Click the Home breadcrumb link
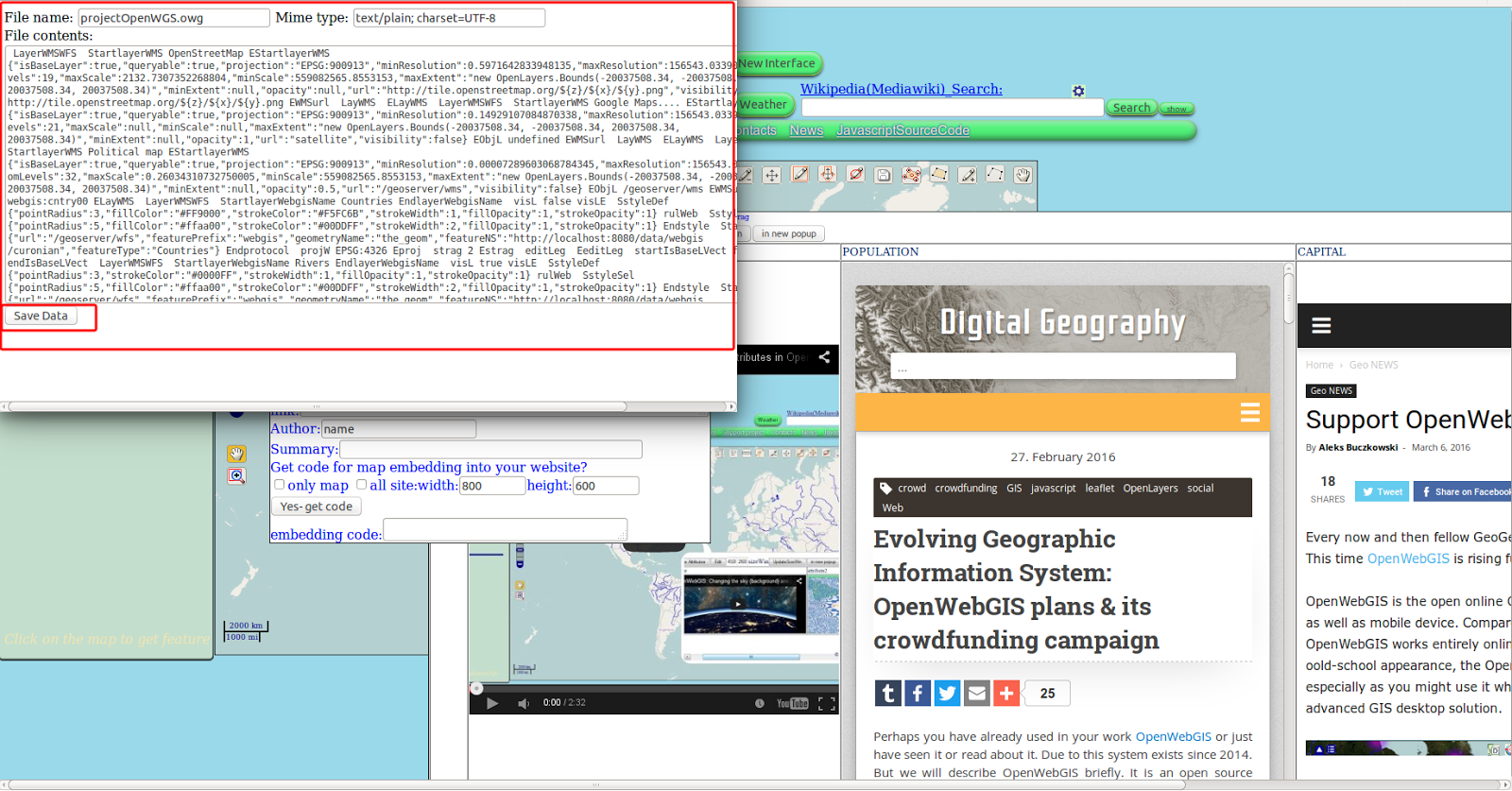 pyautogui.click(x=1319, y=365)
